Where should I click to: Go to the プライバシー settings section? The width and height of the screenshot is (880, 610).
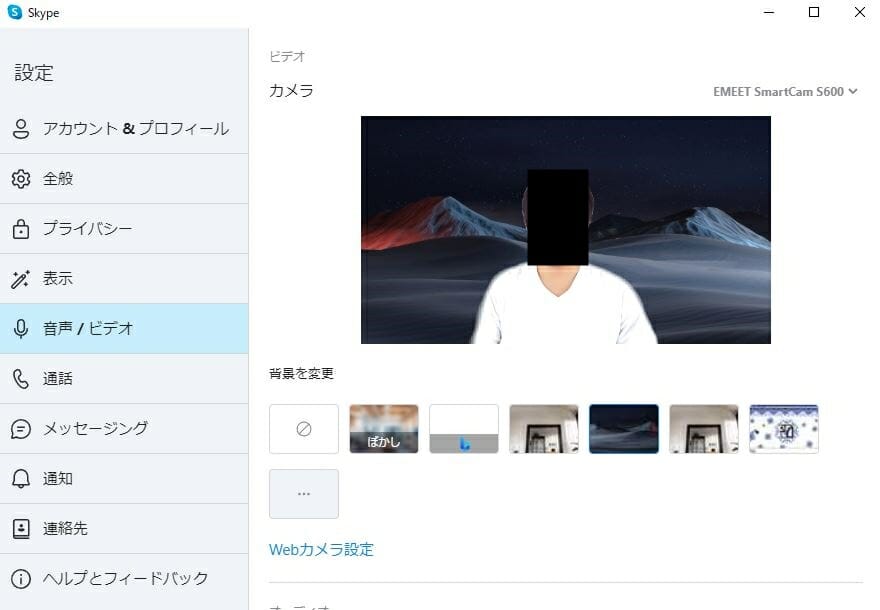[87, 229]
